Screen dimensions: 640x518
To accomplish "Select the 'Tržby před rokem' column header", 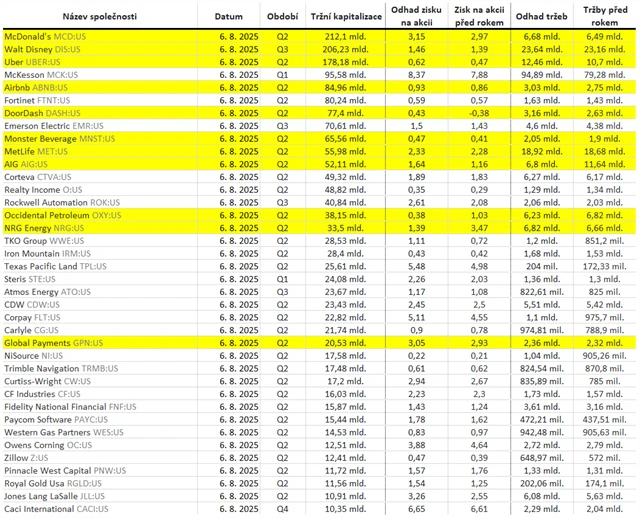I will [x=604, y=18].
